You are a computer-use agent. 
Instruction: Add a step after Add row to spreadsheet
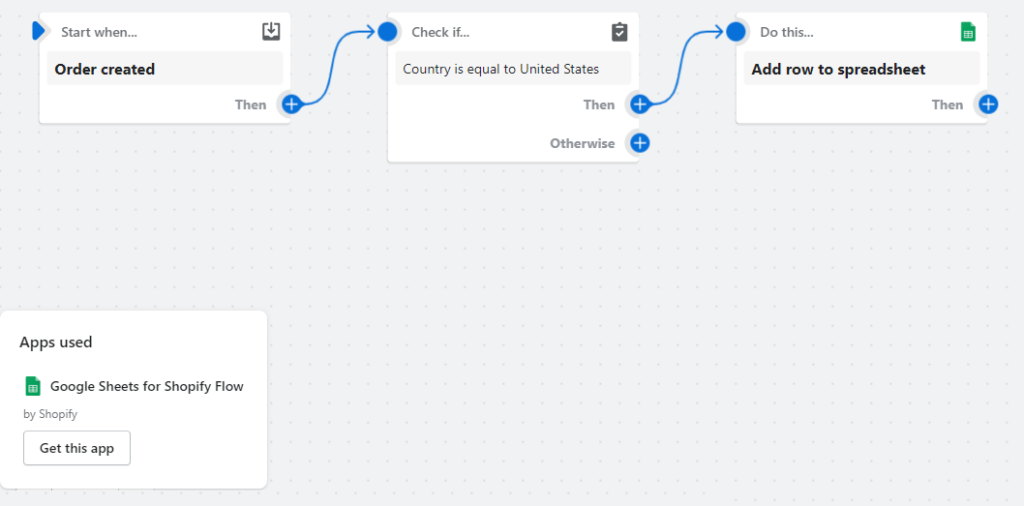(988, 104)
